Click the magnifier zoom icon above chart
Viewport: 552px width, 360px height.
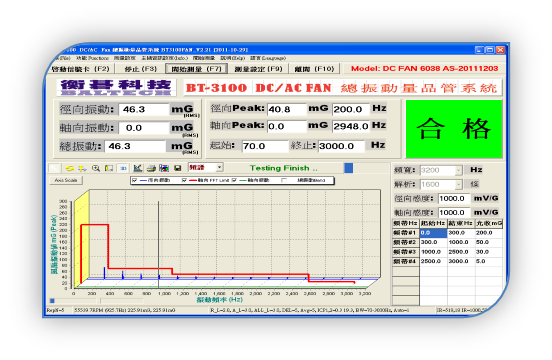pos(96,168)
